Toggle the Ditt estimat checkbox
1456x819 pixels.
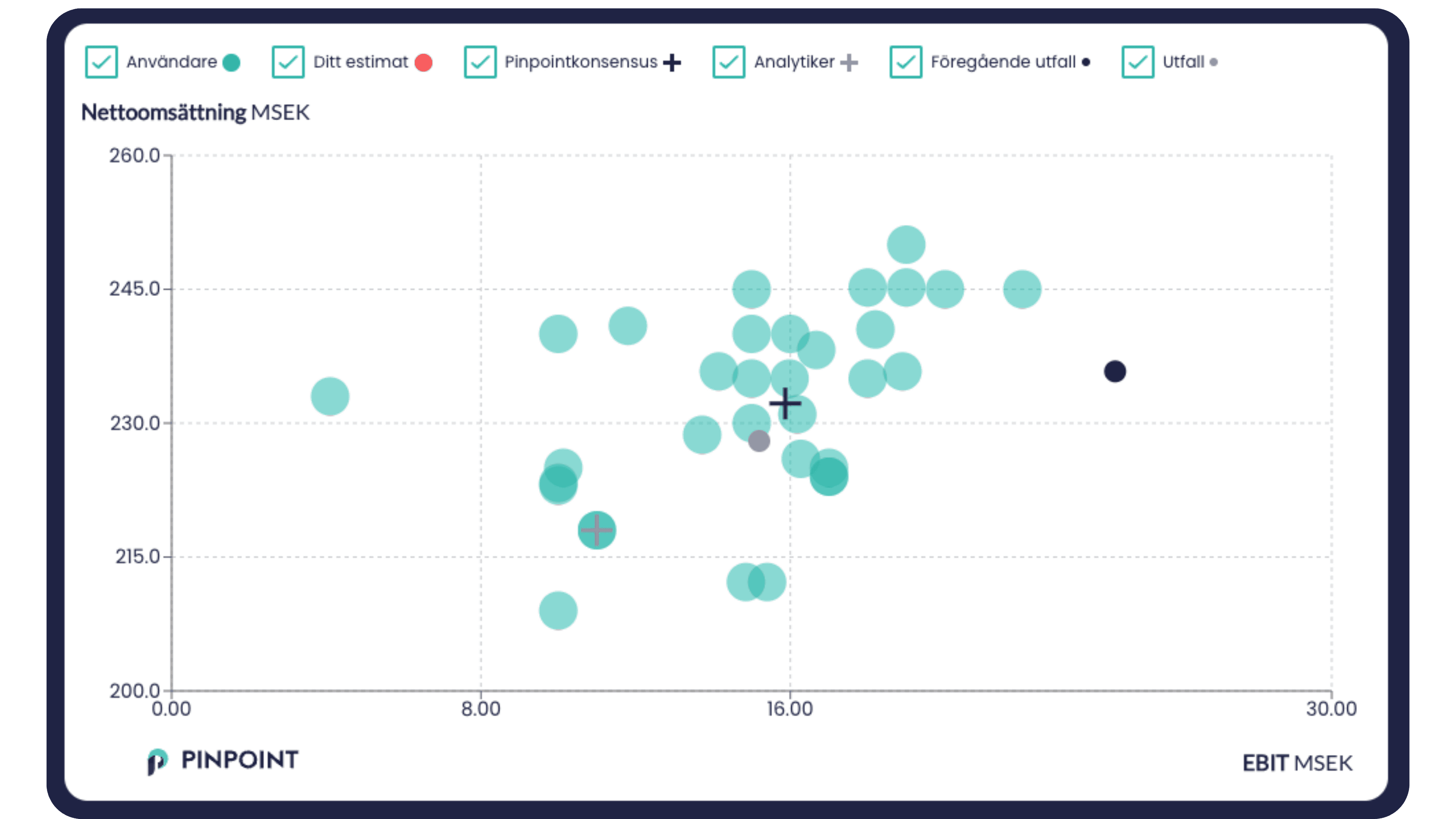(x=288, y=61)
